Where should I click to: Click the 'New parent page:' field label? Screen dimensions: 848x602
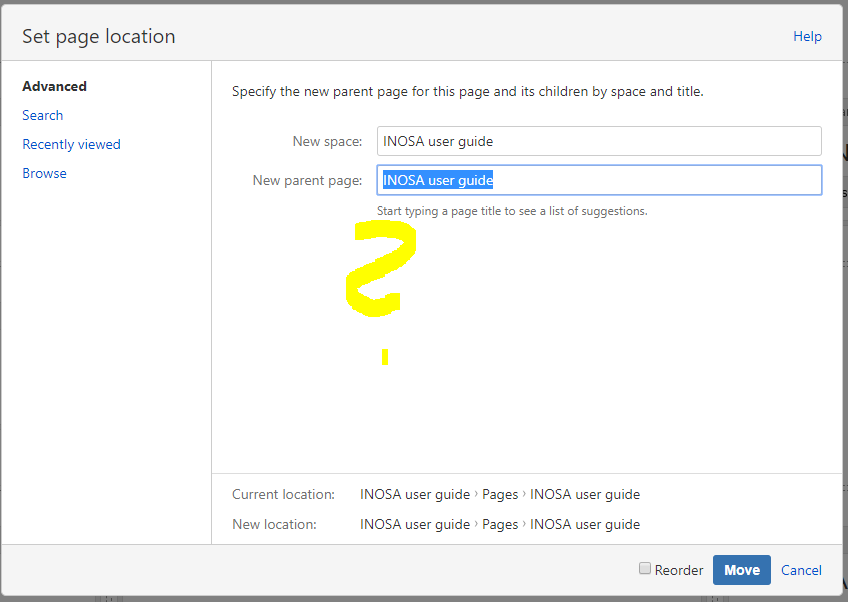click(x=307, y=180)
